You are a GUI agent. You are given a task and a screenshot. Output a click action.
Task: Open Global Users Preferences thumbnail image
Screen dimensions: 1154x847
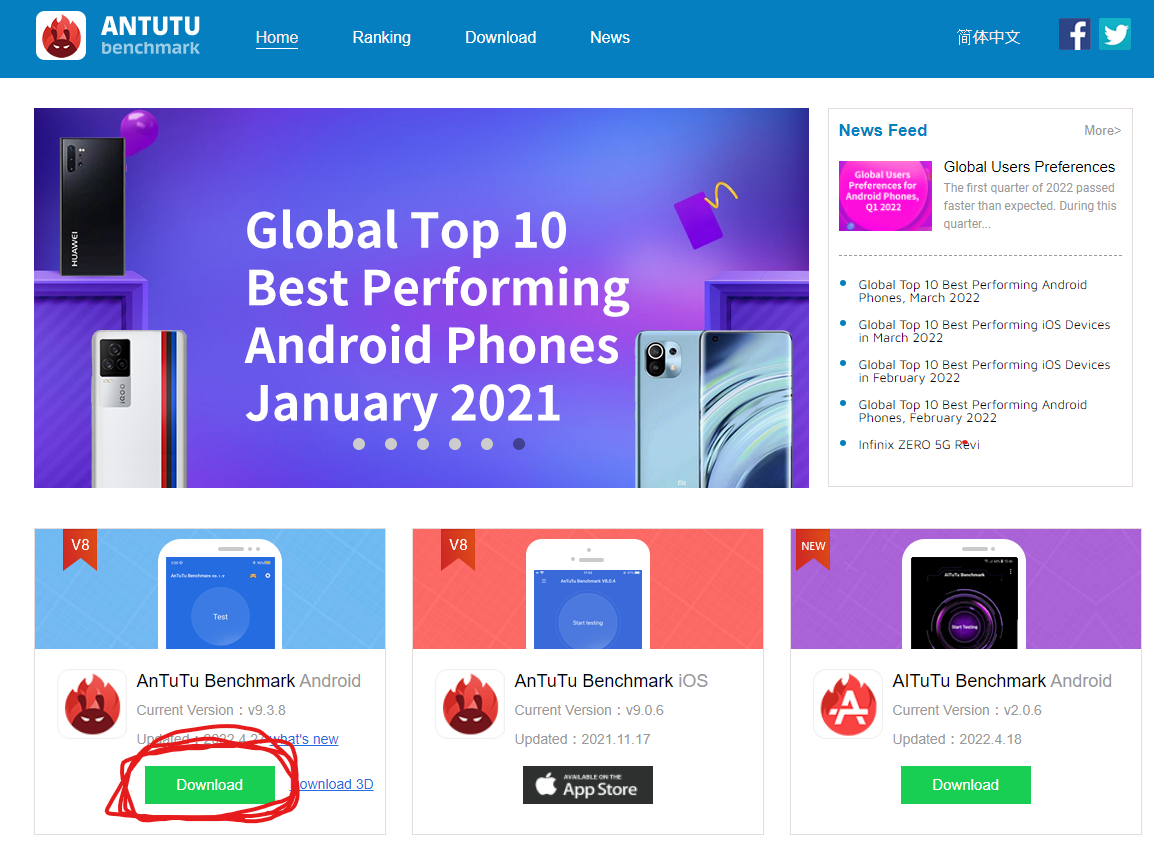pyautogui.click(x=885, y=196)
